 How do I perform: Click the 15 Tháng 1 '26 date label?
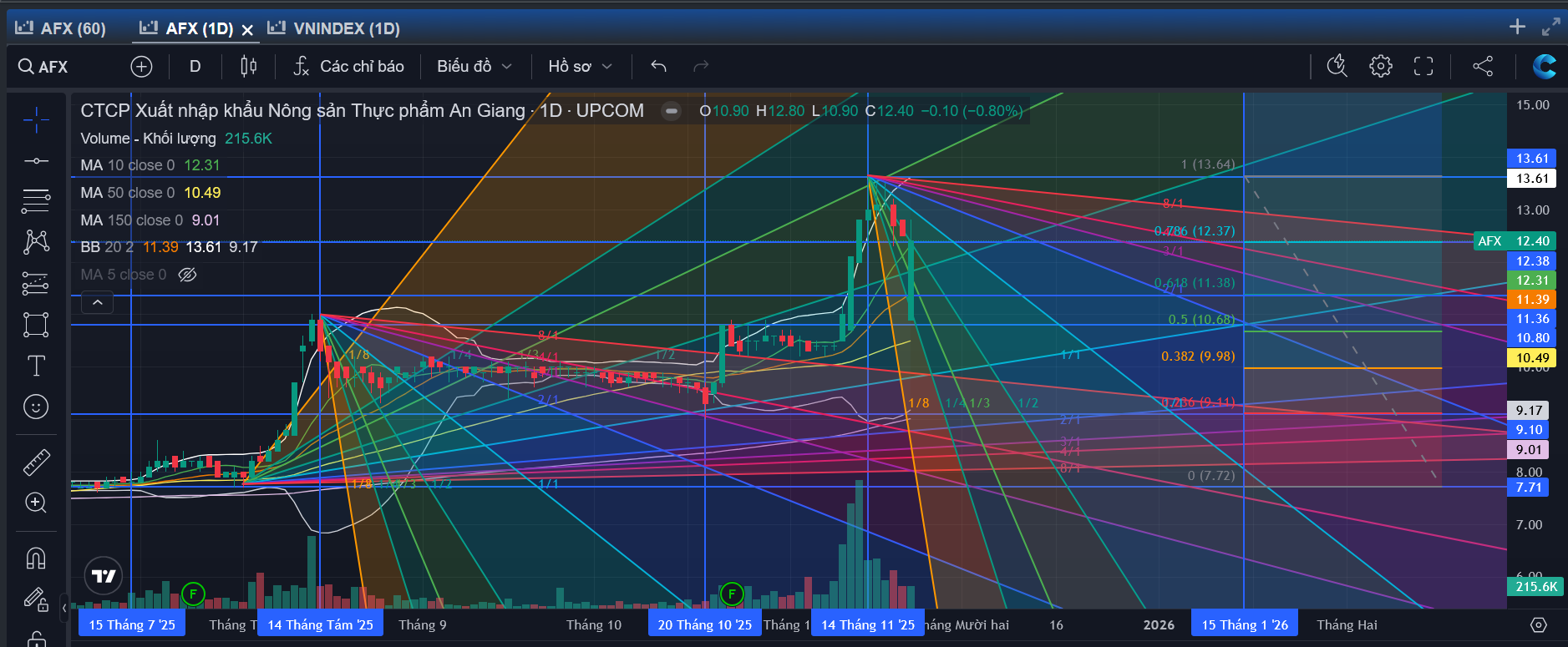(x=1245, y=624)
